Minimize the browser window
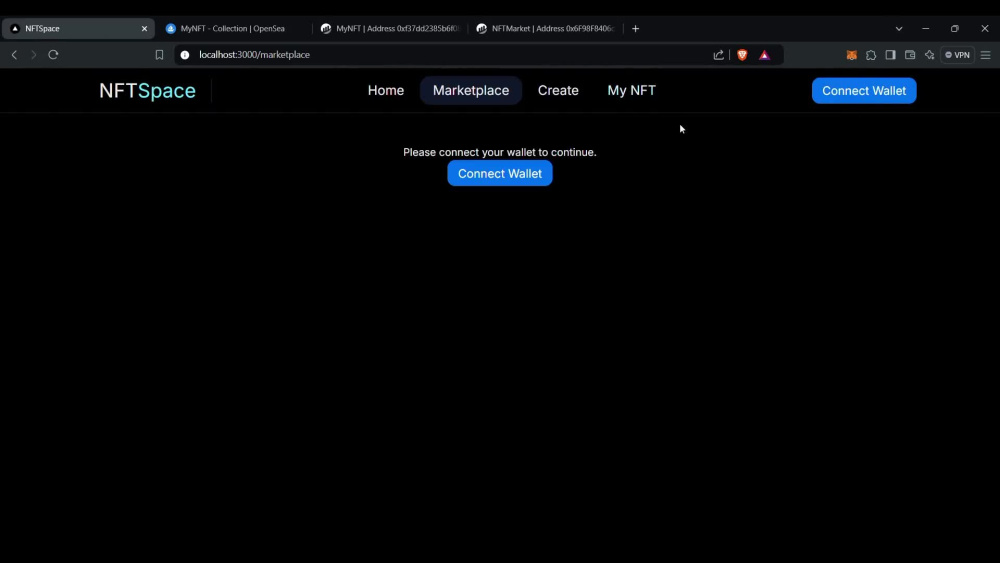 coord(925,28)
